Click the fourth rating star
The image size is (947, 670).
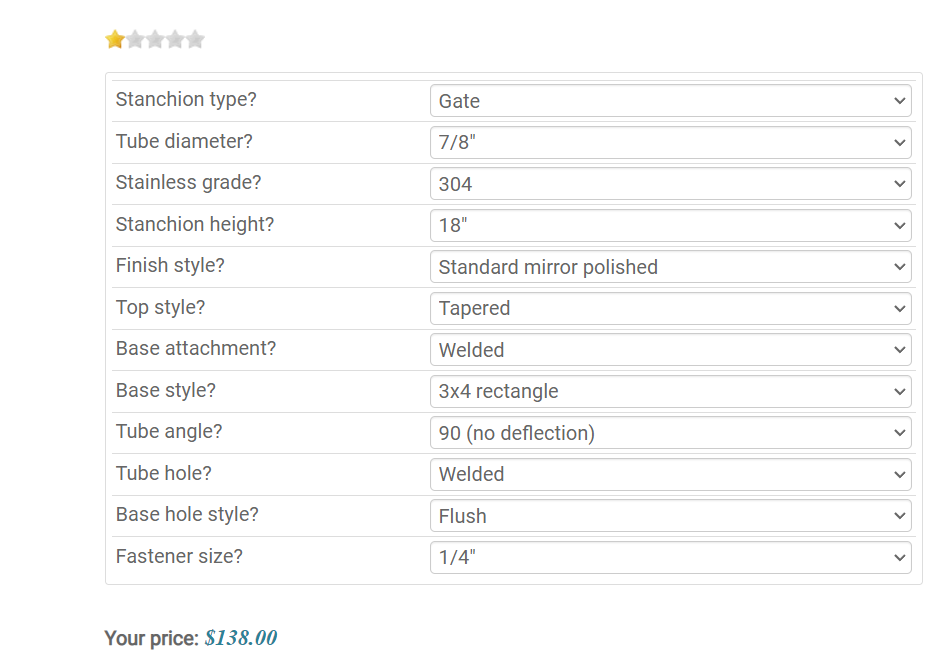coord(175,40)
